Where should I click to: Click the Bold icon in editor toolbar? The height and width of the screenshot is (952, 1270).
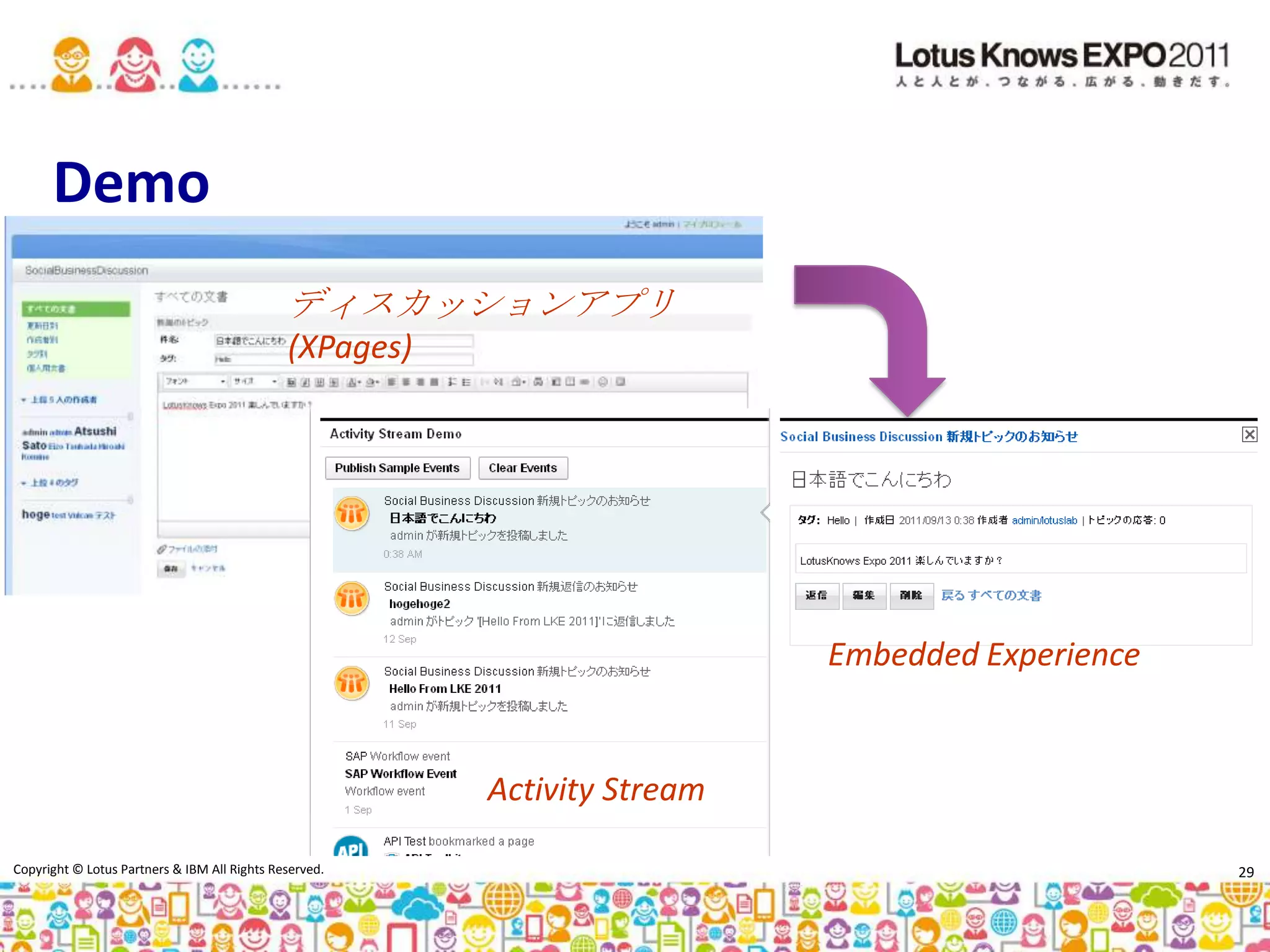click(291, 382)
